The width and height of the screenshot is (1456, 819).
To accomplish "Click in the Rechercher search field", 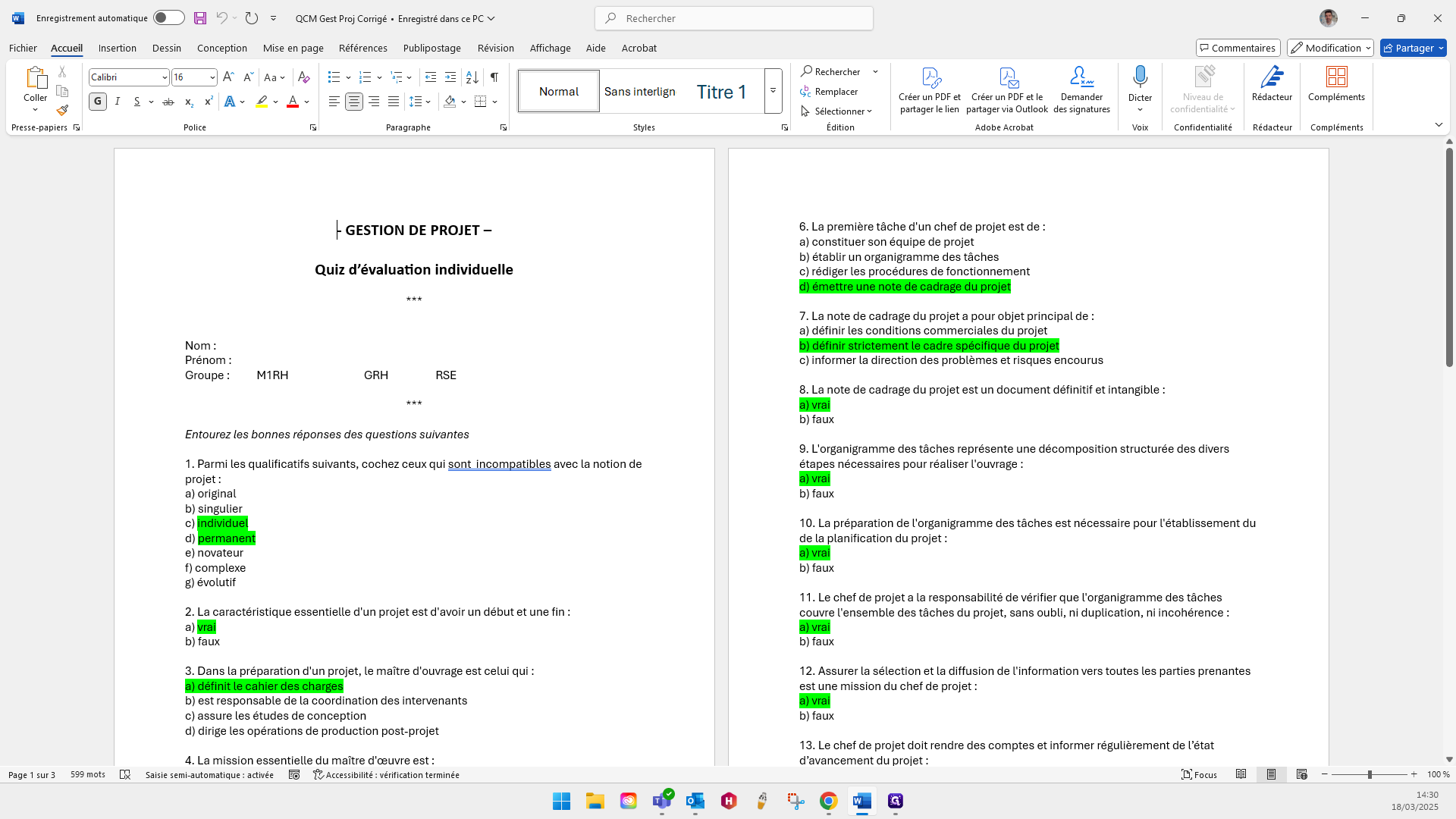I will coord(734,18).
